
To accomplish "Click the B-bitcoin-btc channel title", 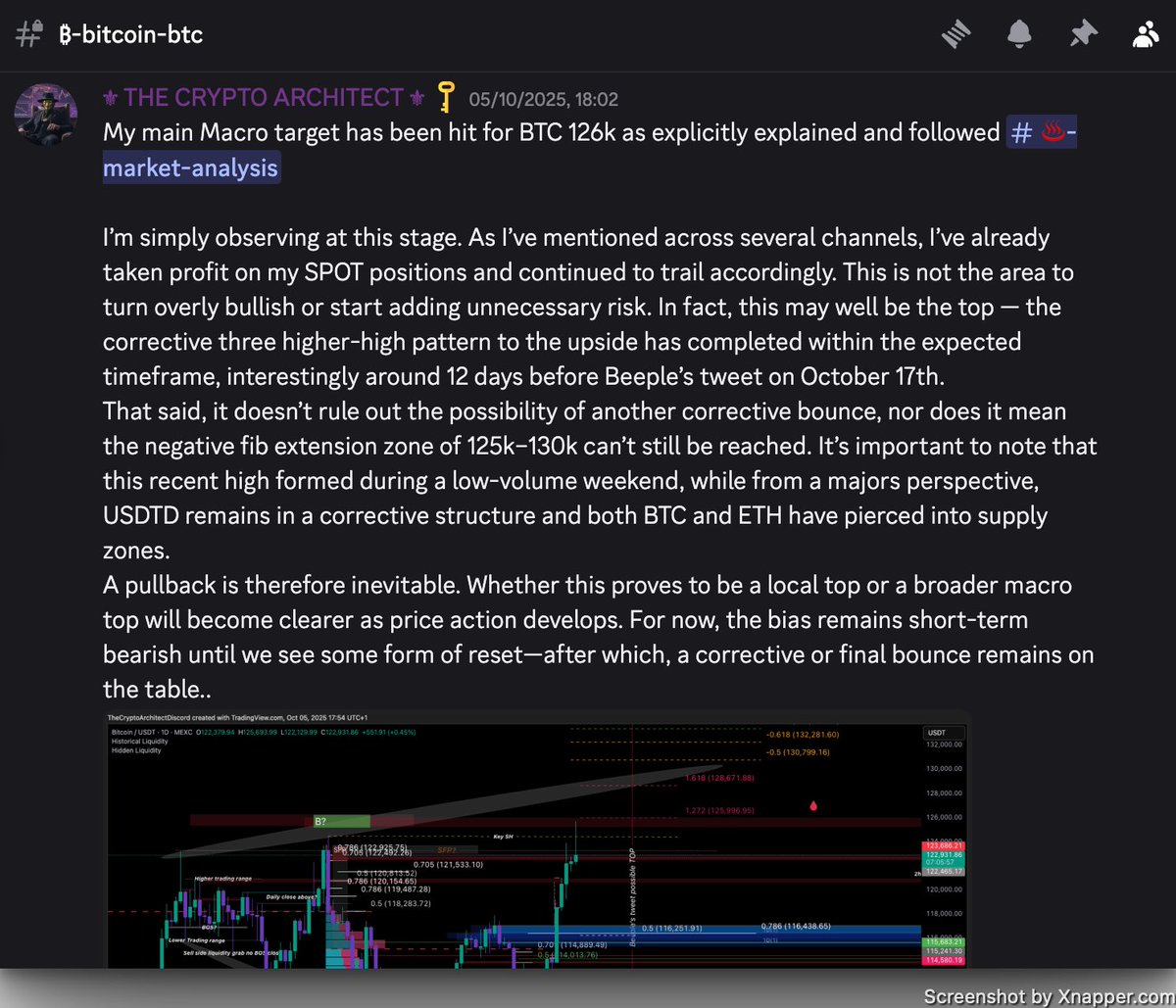I will click(131, 34).
